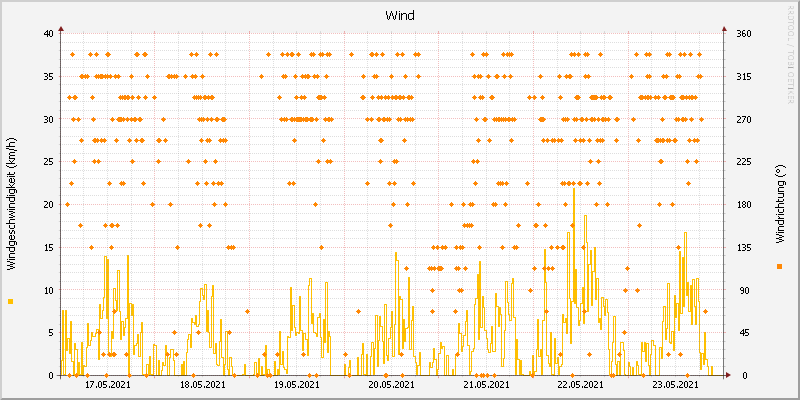
Task: Click the date label 18.05.2021
Action: [x=203, y=384]
